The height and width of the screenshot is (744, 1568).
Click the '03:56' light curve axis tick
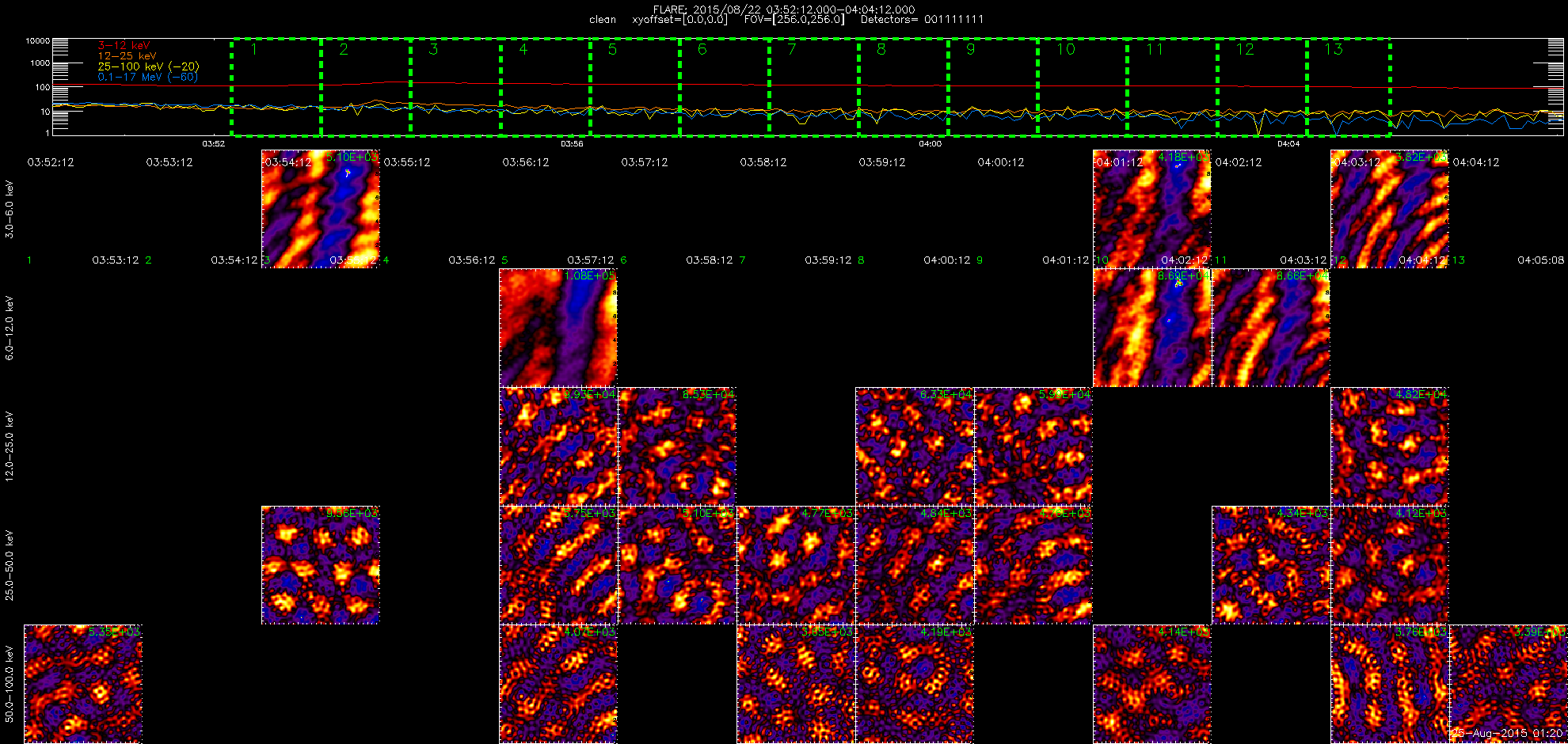tap(572, 144)
